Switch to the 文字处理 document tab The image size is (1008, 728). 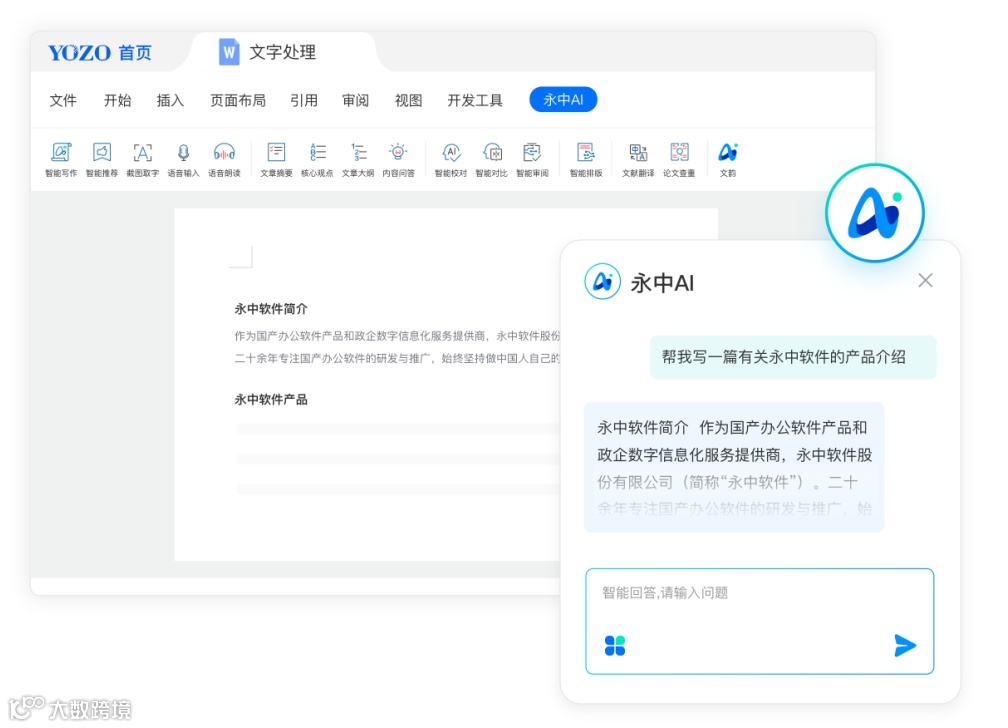tap(282, 52)
